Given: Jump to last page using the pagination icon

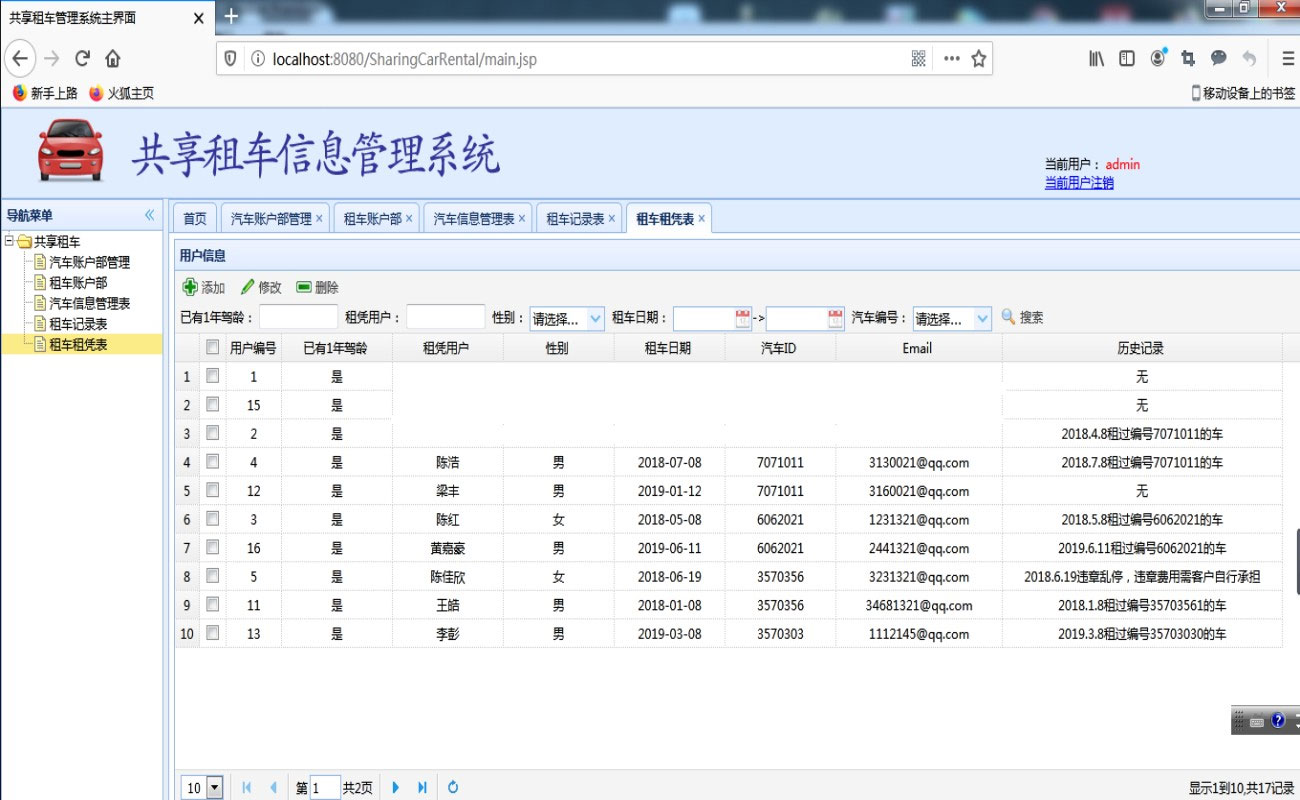Looking at the screenshot, I should (420, 788).
